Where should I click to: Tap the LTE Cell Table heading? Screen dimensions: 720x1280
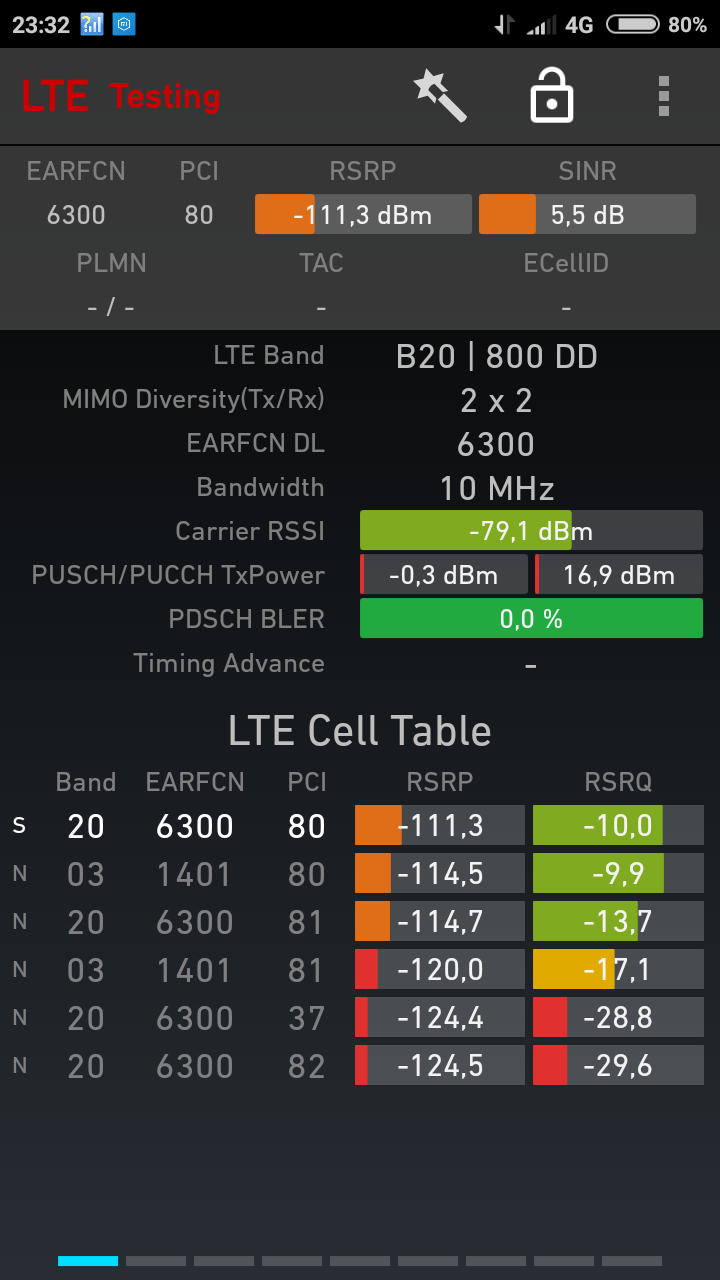(360, 731)
